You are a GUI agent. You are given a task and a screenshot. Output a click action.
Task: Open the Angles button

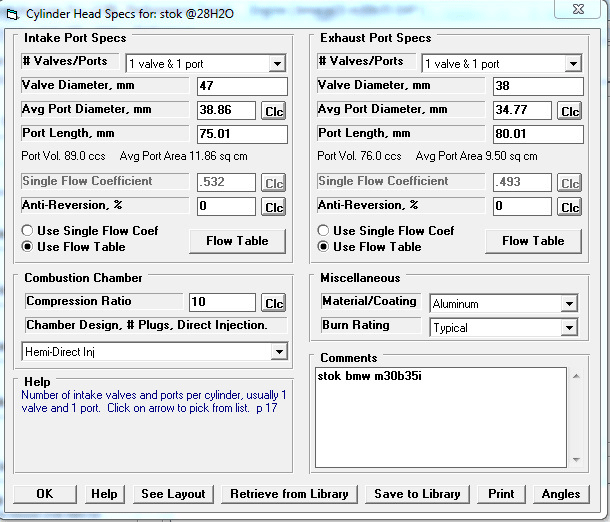click(561, 494)
